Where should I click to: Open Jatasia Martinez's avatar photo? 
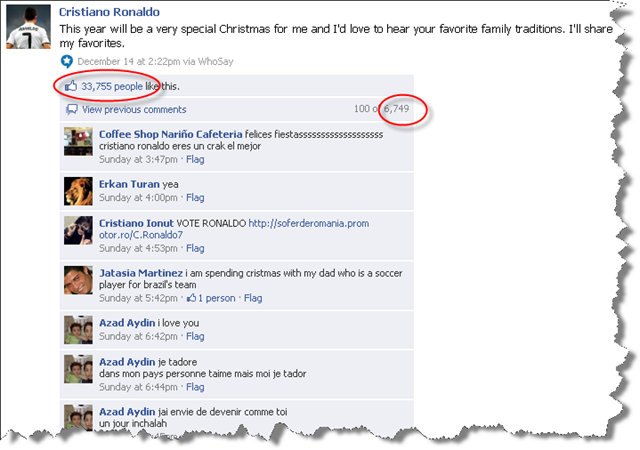(78, 280)
